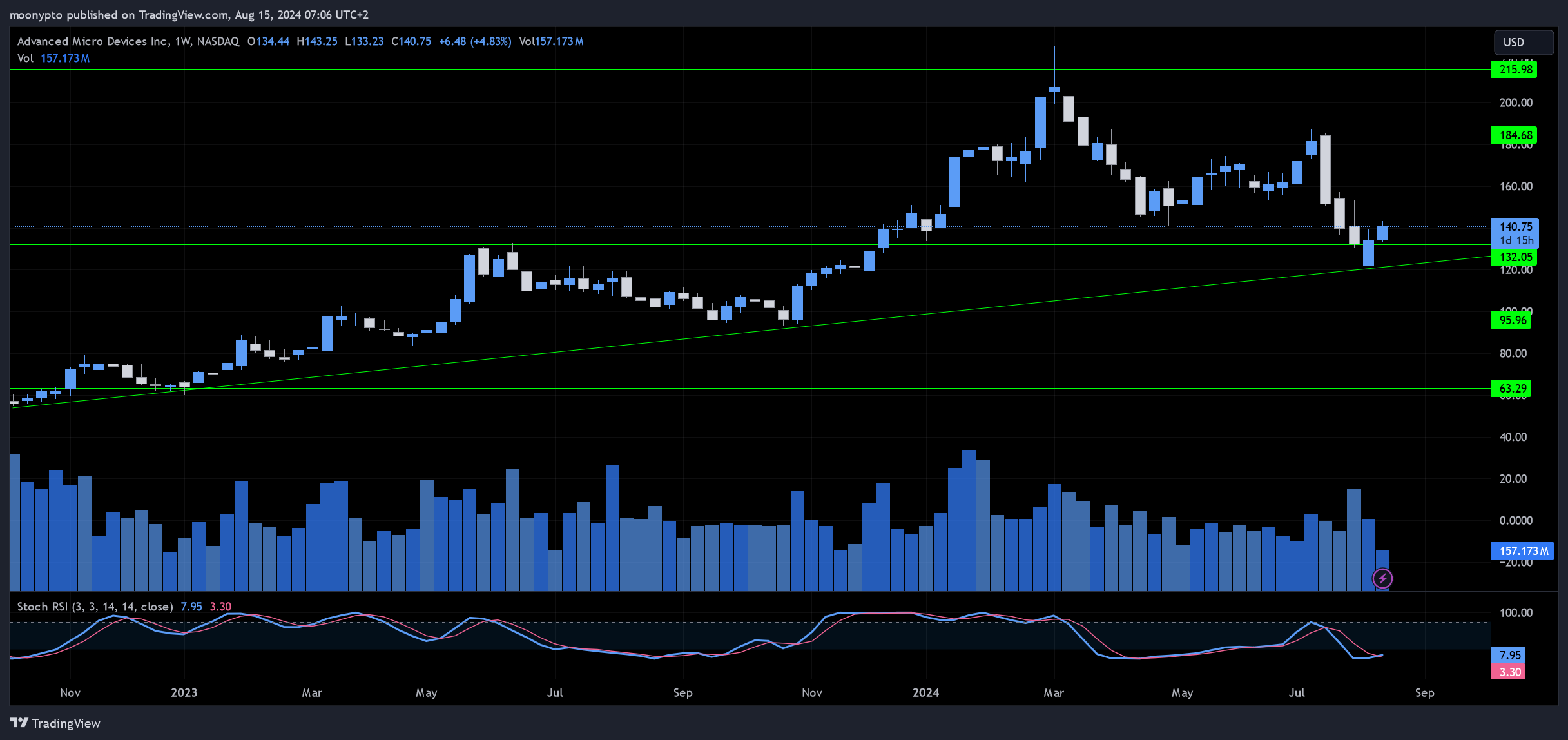The width and height of the screenshot is (1568, 740).
Task: Click the 184.68 price level label
Action: 1514,135
